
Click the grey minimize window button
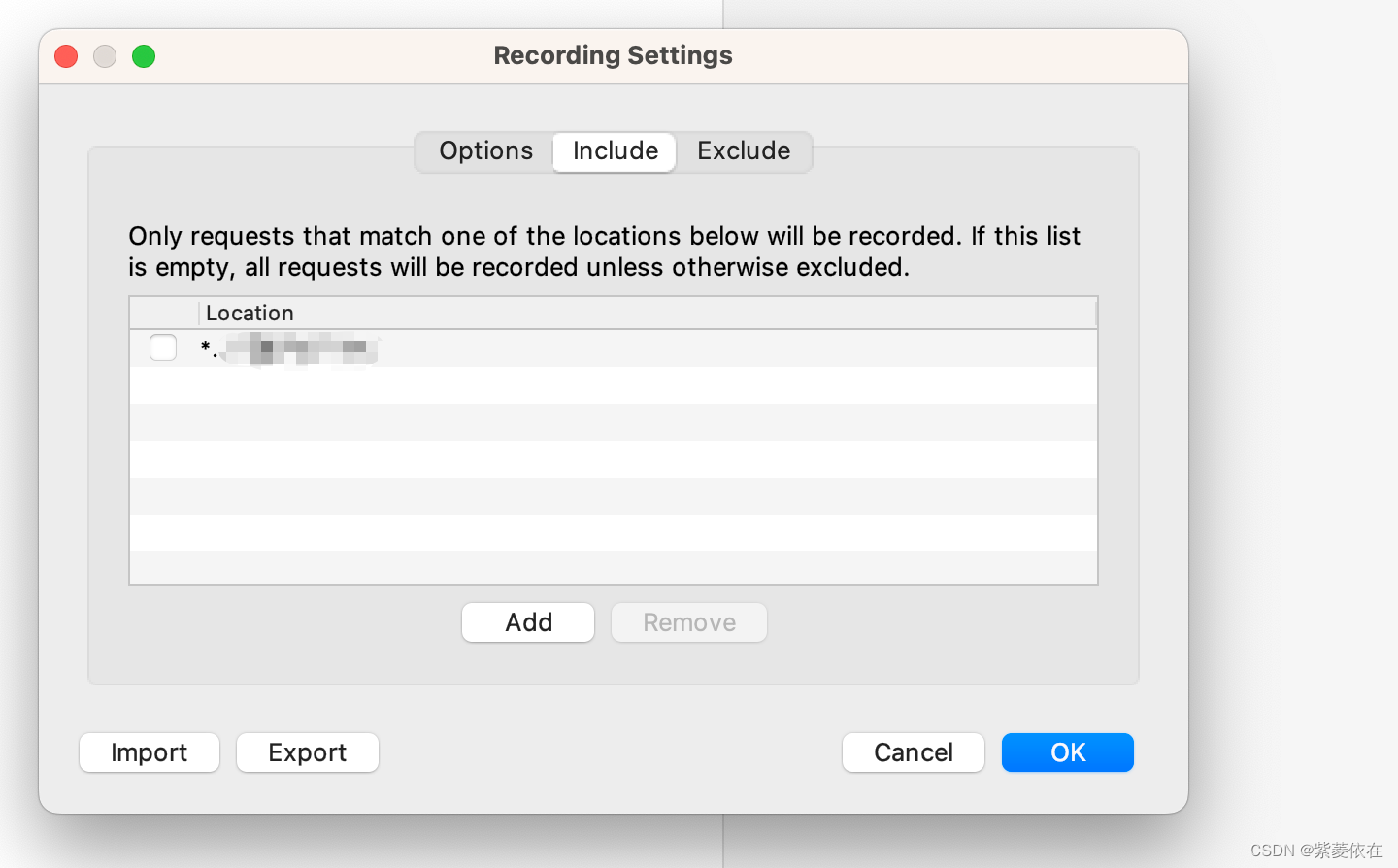pyautogui.click(x=105, y=56)
